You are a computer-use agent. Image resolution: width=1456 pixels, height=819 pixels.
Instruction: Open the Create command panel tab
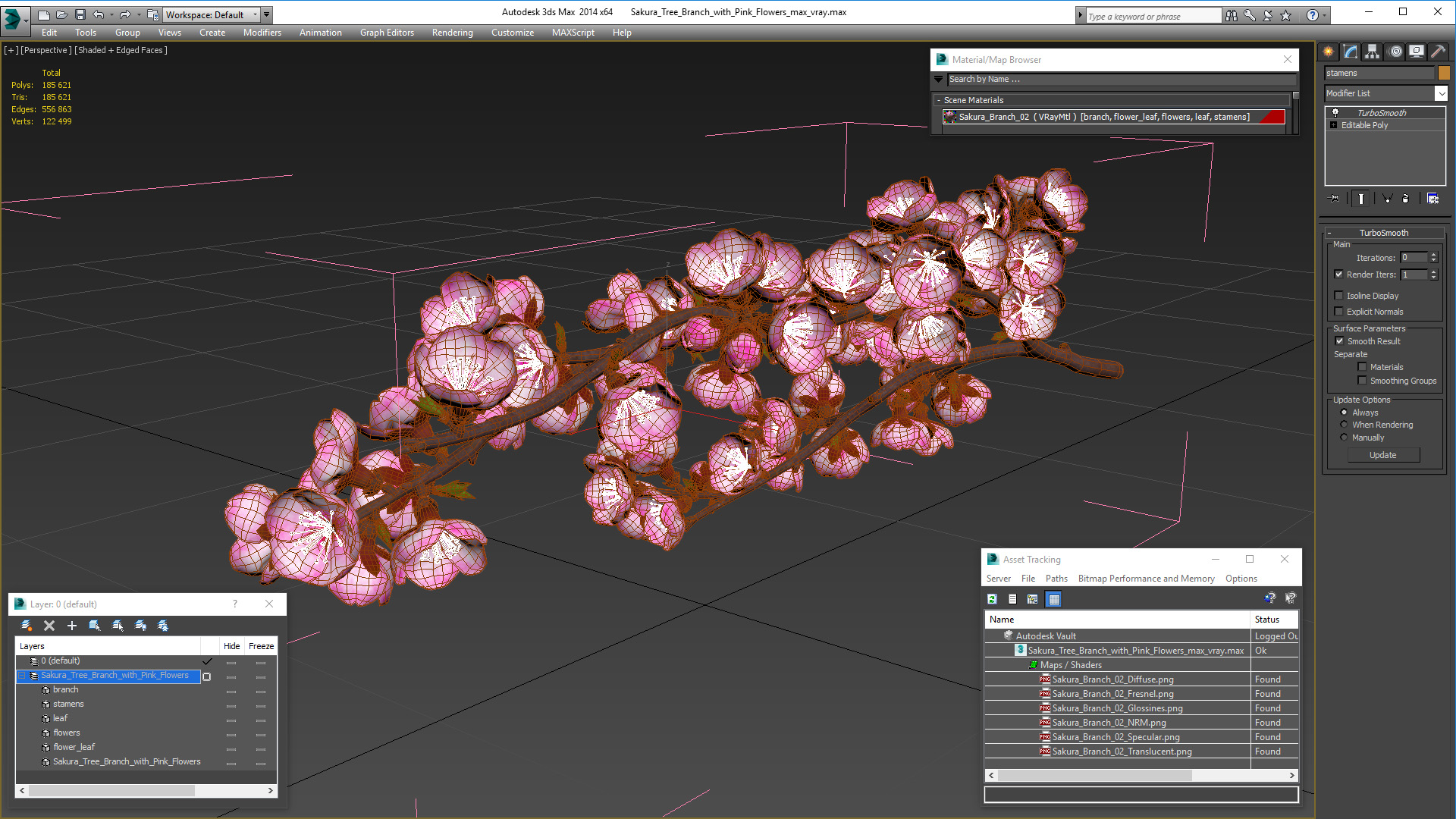[x=1329, y=52]
